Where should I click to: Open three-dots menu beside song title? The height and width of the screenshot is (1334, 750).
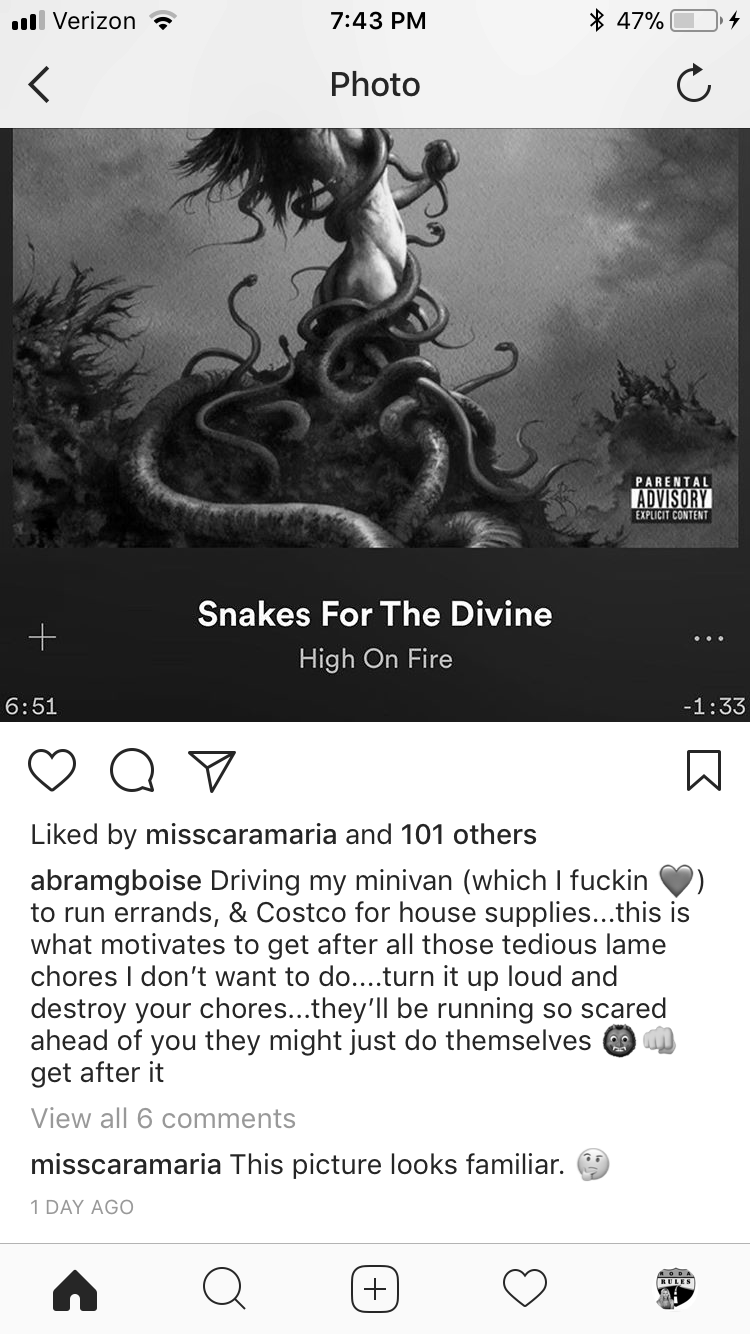click(x=707, y=638)
